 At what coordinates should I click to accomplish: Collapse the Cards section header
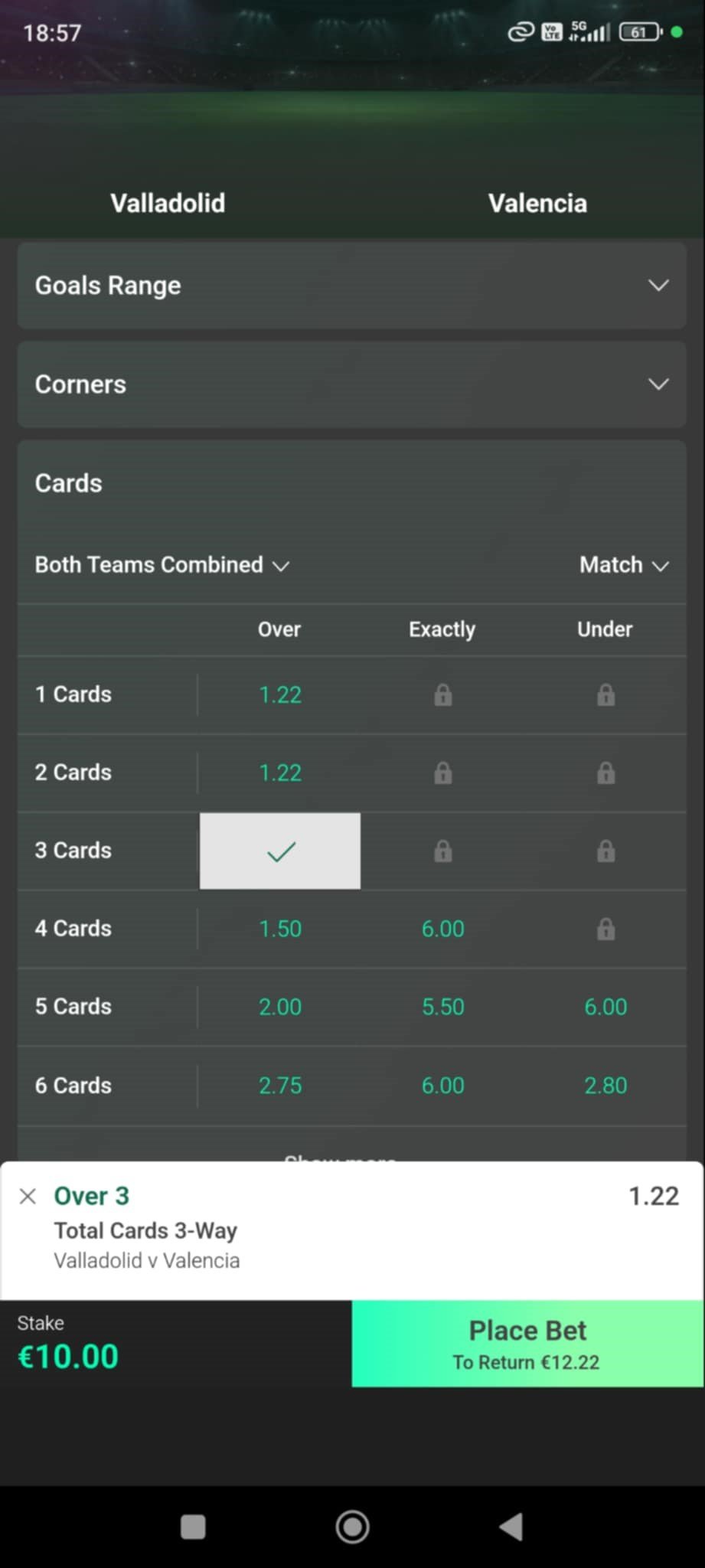tap(351, 483)
